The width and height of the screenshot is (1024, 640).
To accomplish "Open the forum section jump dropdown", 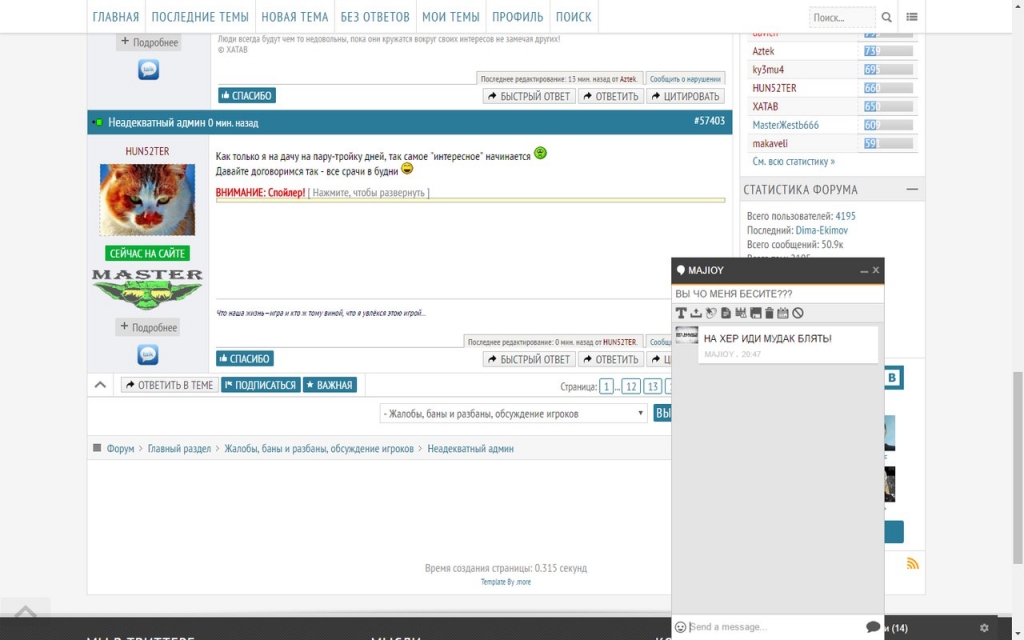I will click(514, 413).
